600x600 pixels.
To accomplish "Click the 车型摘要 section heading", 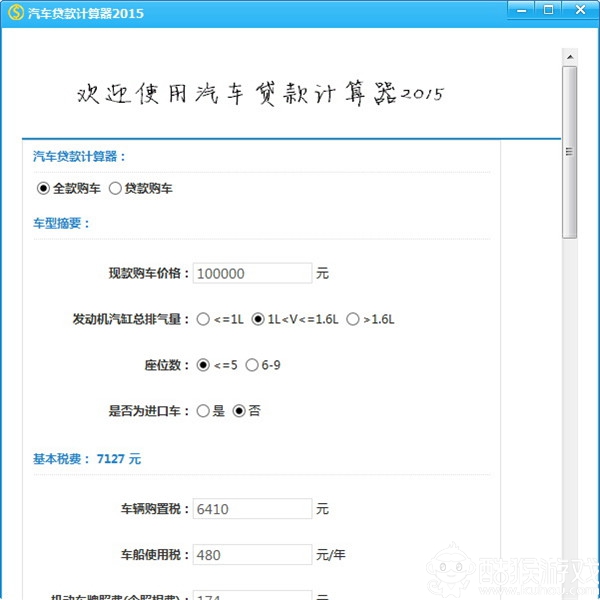I will coord(61,223).
